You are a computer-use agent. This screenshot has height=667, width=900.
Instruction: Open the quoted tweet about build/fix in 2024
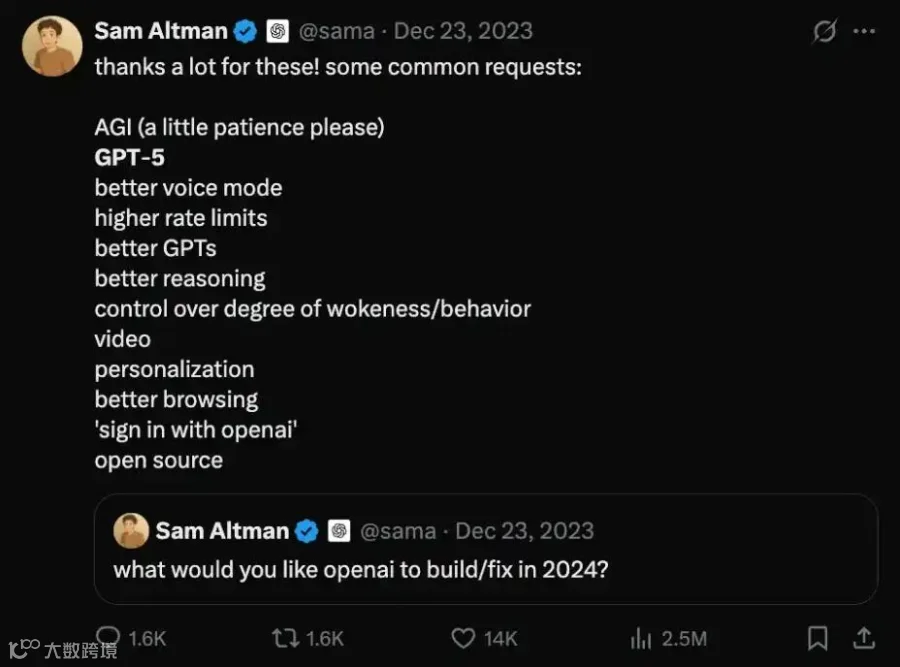(x=486, y=549)
